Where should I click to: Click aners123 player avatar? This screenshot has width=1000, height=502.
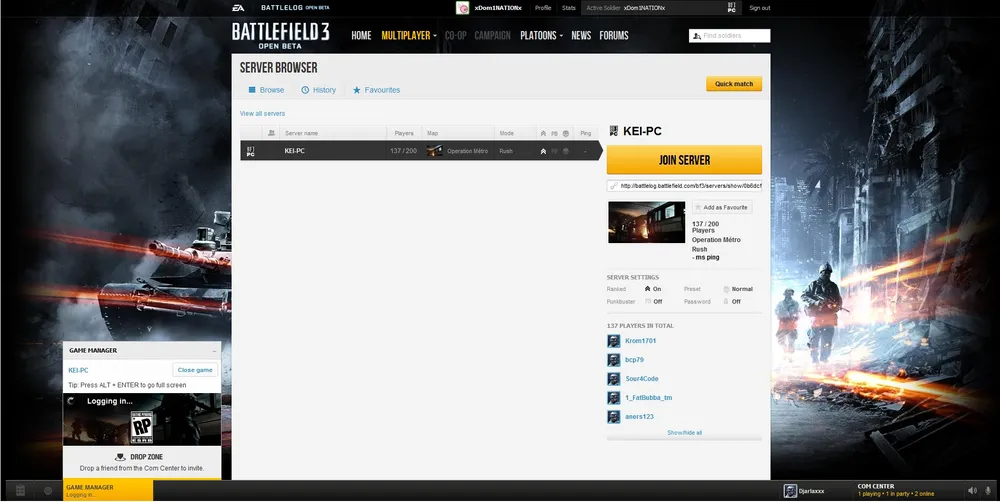tap(614, 417)
